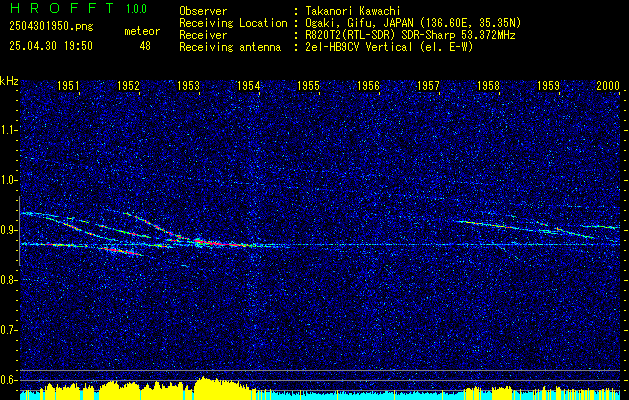Click the 1.0 kHz axis label
The height and width of the screenshot is (400, 629).
coord(8,180)
